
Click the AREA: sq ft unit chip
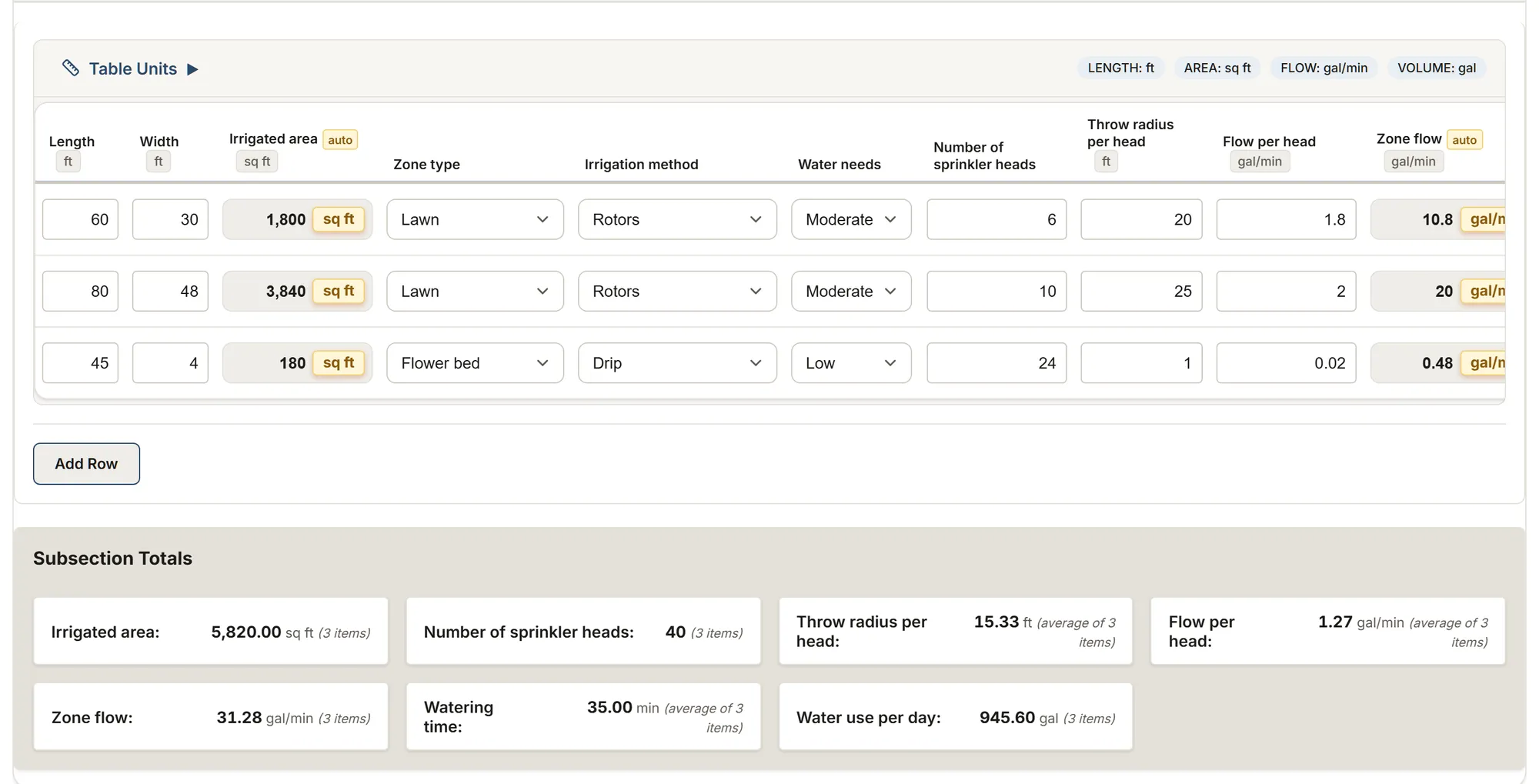coord(1217,68)
